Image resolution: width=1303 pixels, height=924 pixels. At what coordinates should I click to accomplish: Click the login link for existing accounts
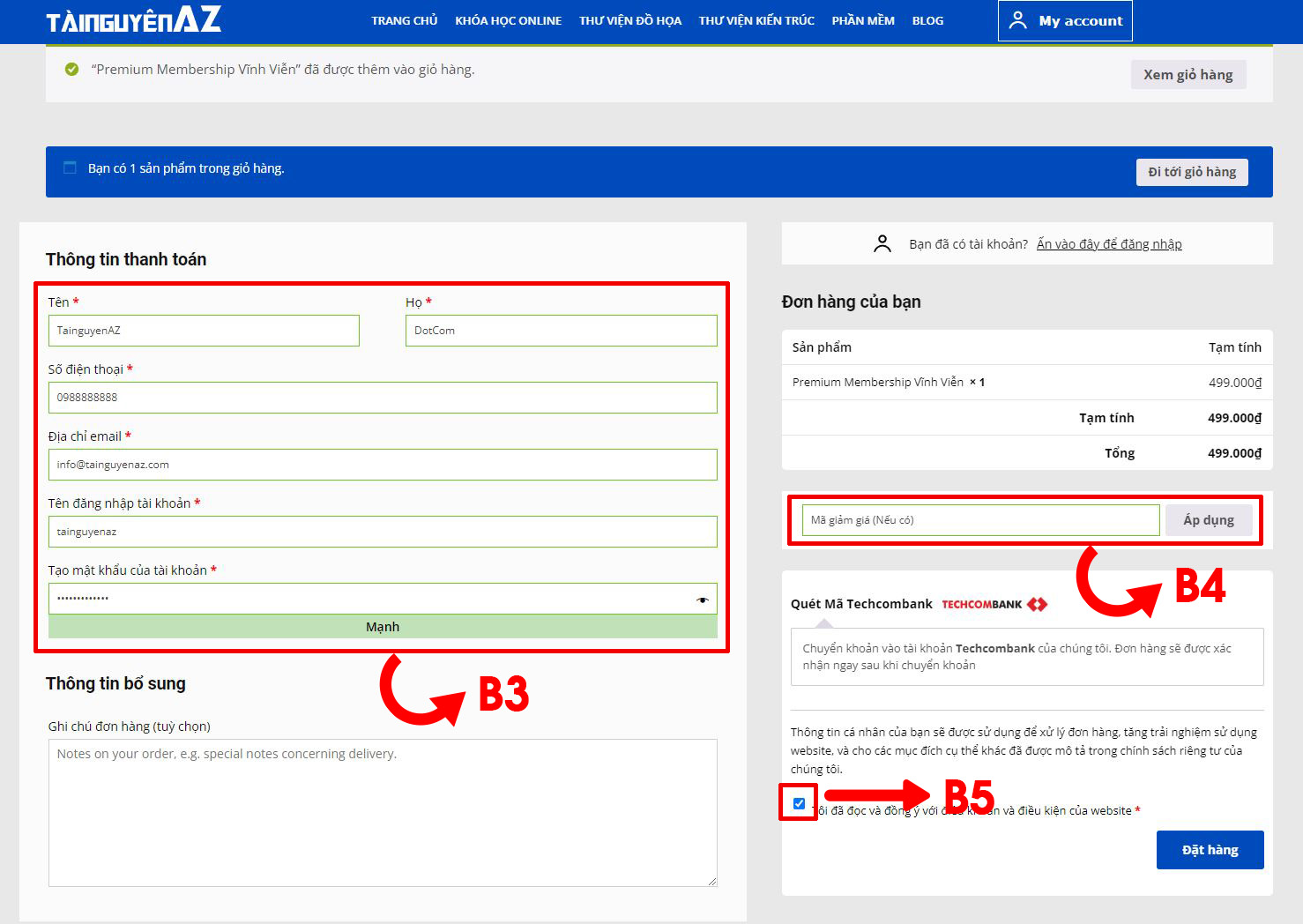(1108, 244)
